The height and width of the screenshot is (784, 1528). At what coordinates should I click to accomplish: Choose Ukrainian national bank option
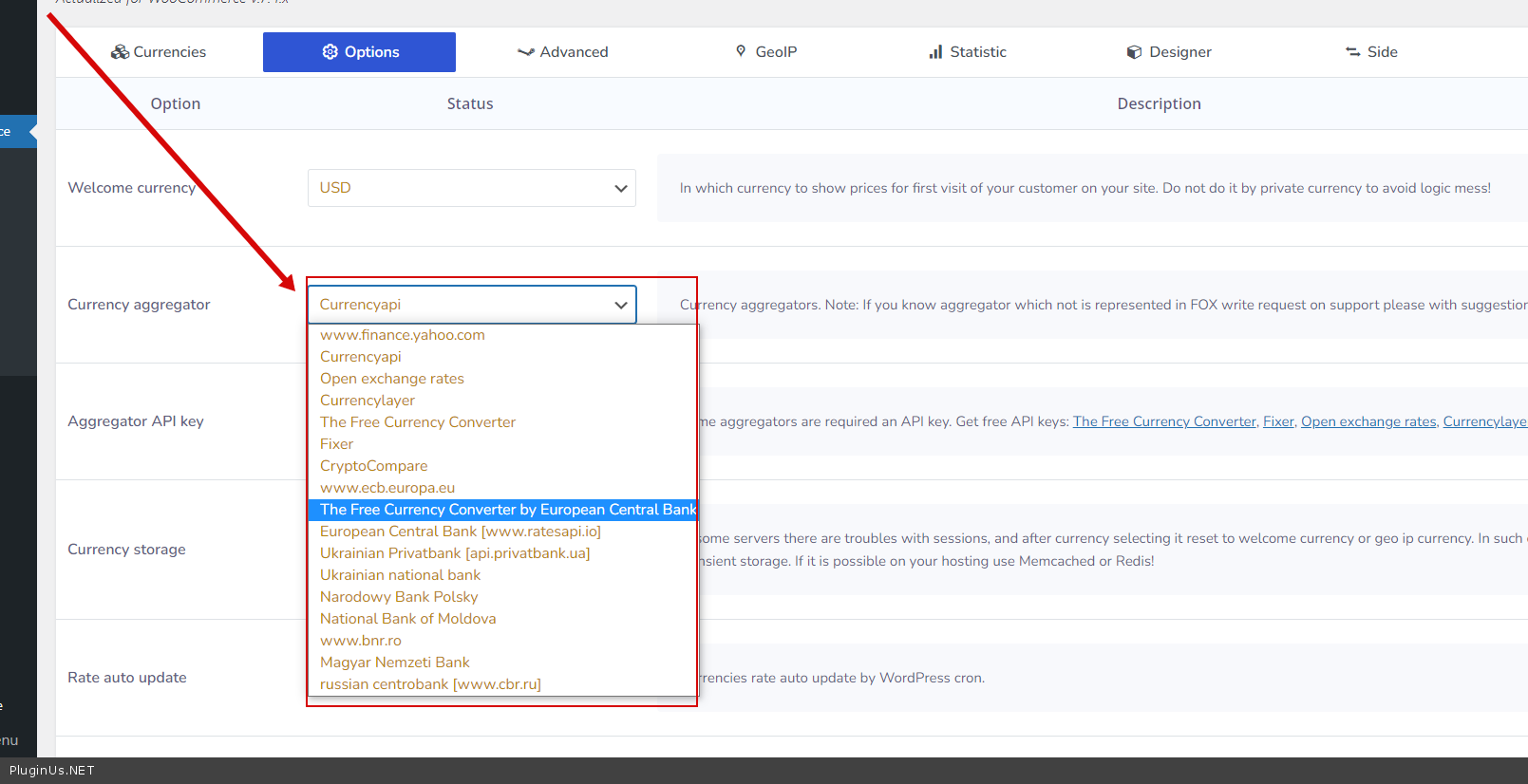click(x=400, y=575)
